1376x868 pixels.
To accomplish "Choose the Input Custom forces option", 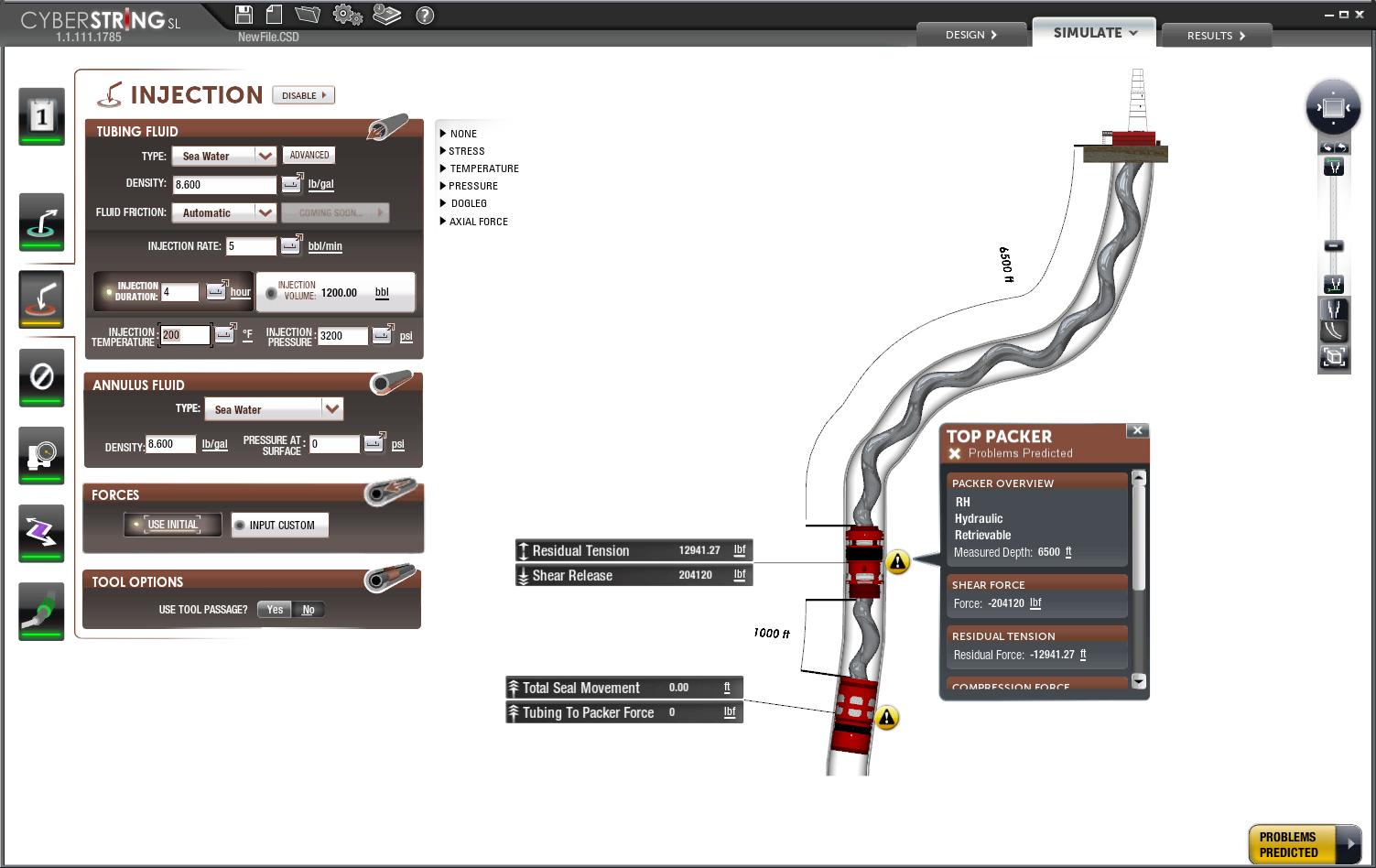I will [x=279, y=526].
